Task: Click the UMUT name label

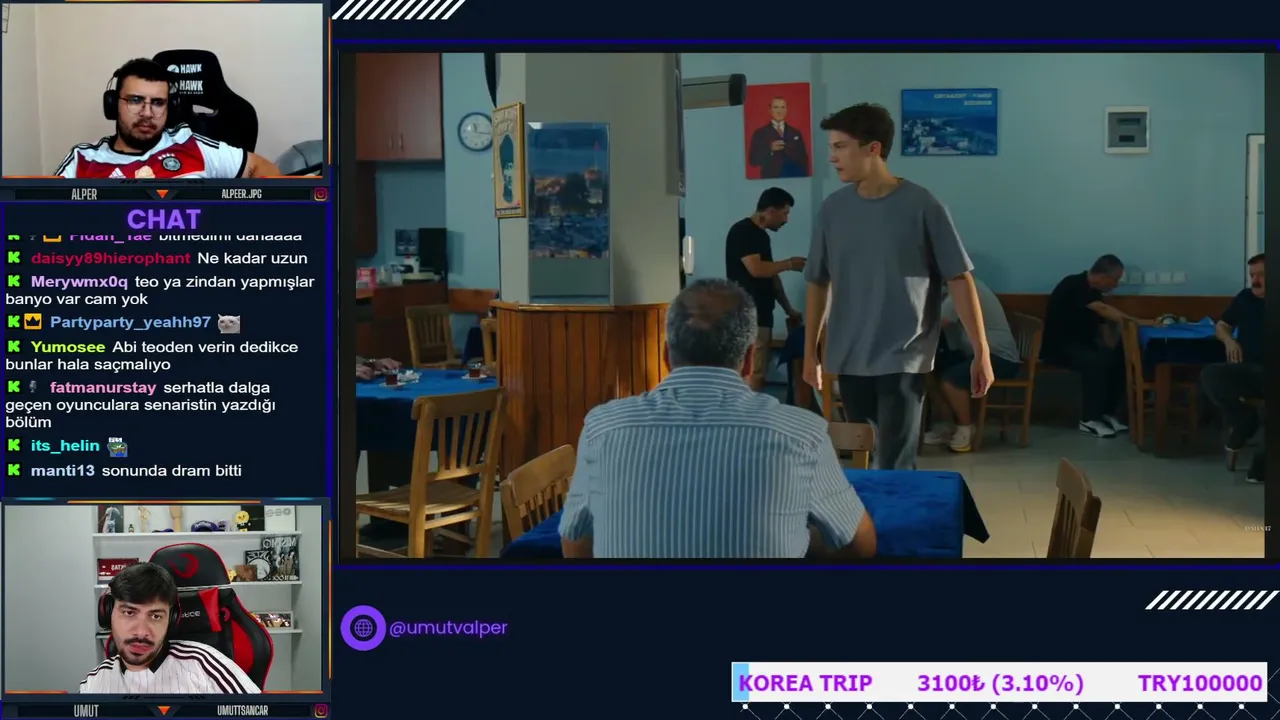Action: click(x=86, y=711)
